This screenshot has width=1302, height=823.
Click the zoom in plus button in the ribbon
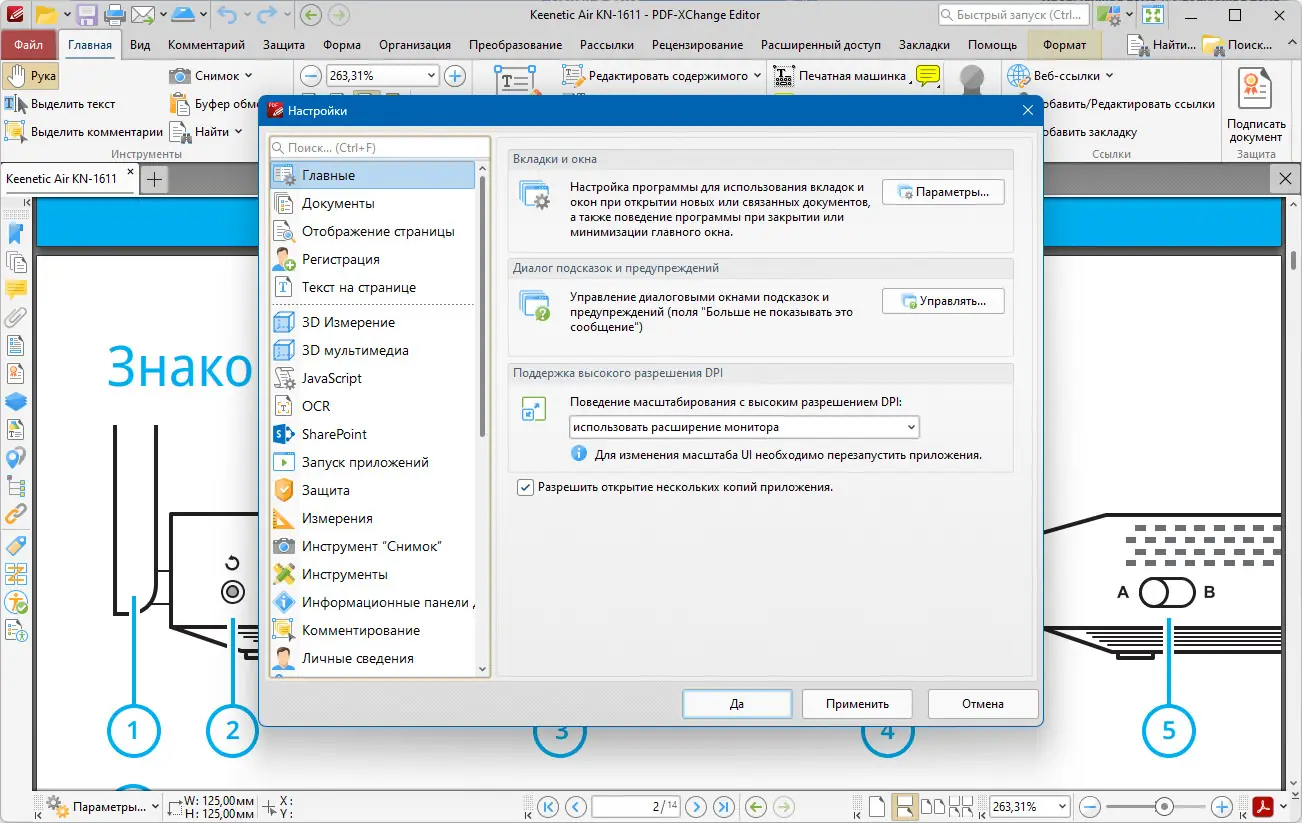pos(455,76)
